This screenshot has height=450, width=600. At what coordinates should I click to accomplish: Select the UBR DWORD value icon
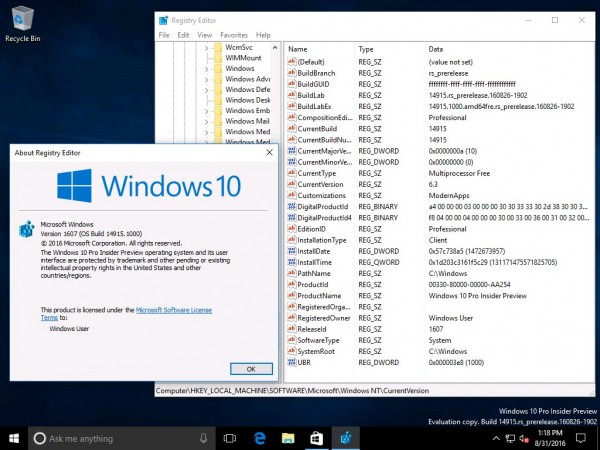[x=292, y=362]
